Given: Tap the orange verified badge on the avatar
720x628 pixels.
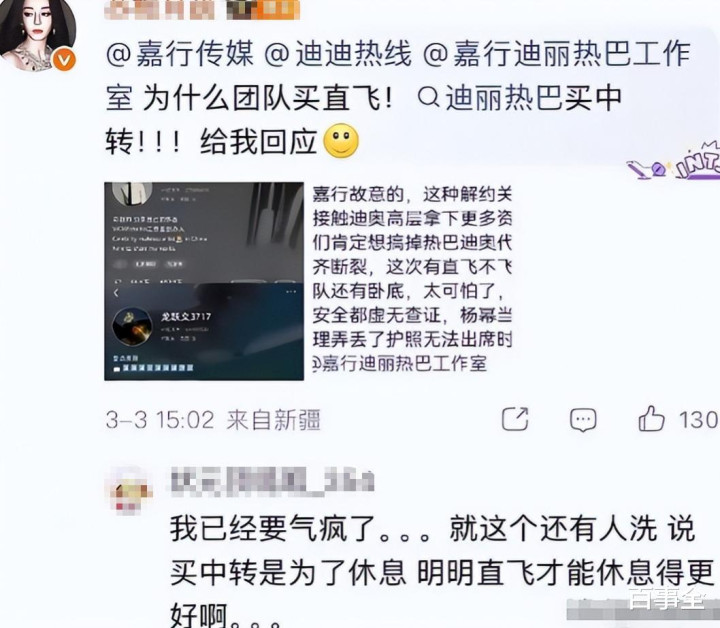Looking at the screenshot, I should pyautogui.click(x=64, y=60).
